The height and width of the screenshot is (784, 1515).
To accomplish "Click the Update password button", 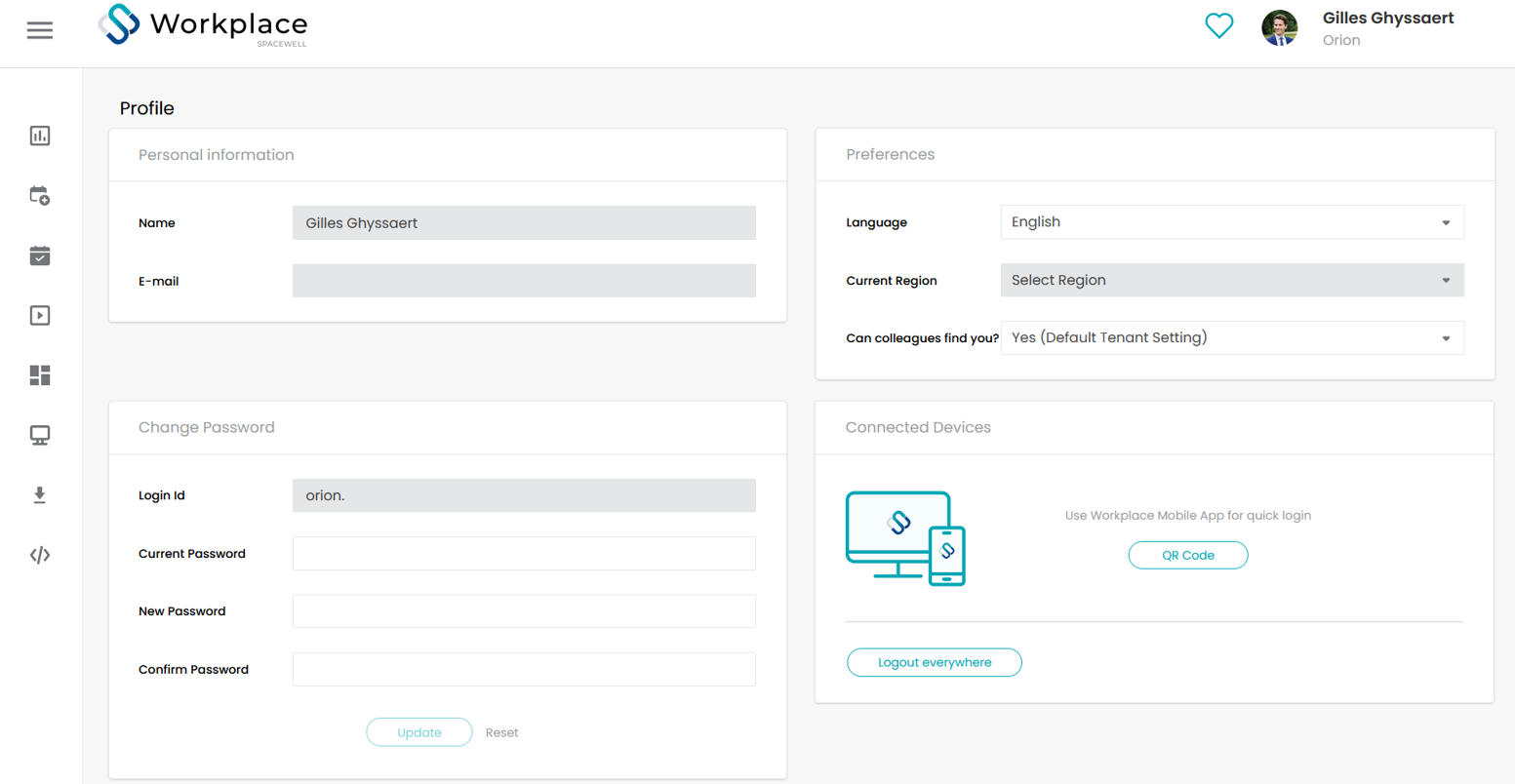I will tap(419, 732).
